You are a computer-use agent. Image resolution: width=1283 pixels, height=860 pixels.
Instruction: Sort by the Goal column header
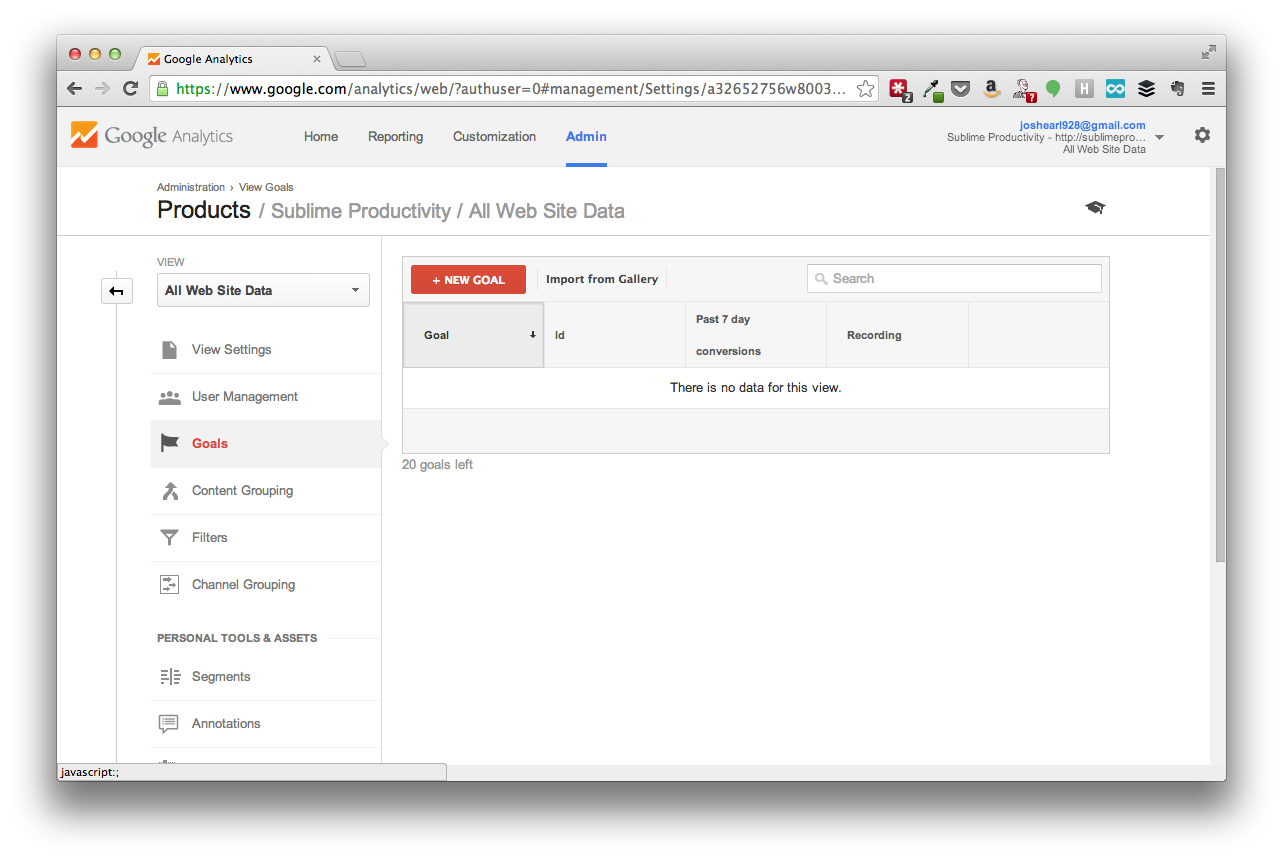pyautogui.click(x=473, y=335)
